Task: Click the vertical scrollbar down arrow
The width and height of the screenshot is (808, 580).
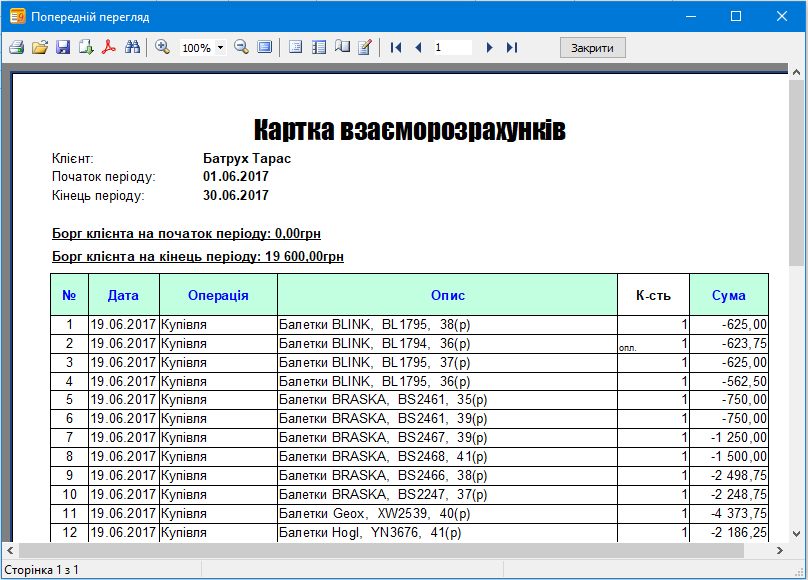Action: [797, 533]
